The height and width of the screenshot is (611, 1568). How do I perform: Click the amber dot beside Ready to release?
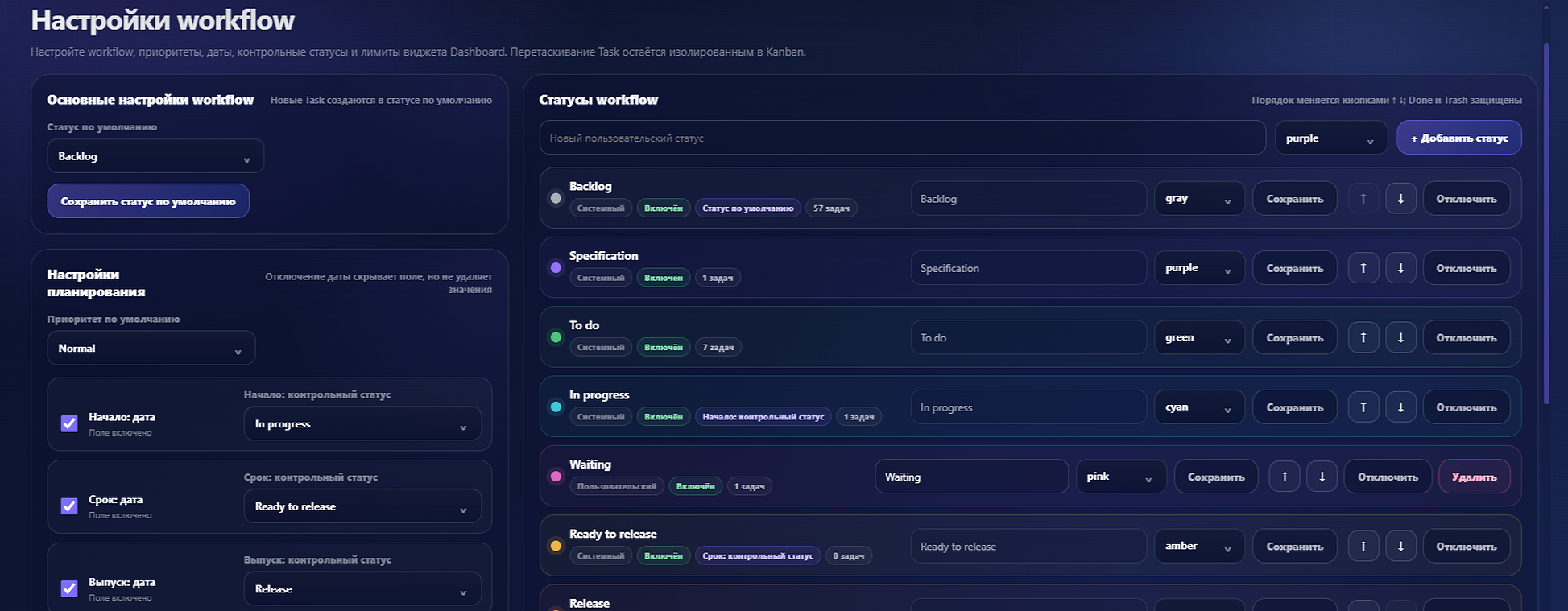point(556,546)
